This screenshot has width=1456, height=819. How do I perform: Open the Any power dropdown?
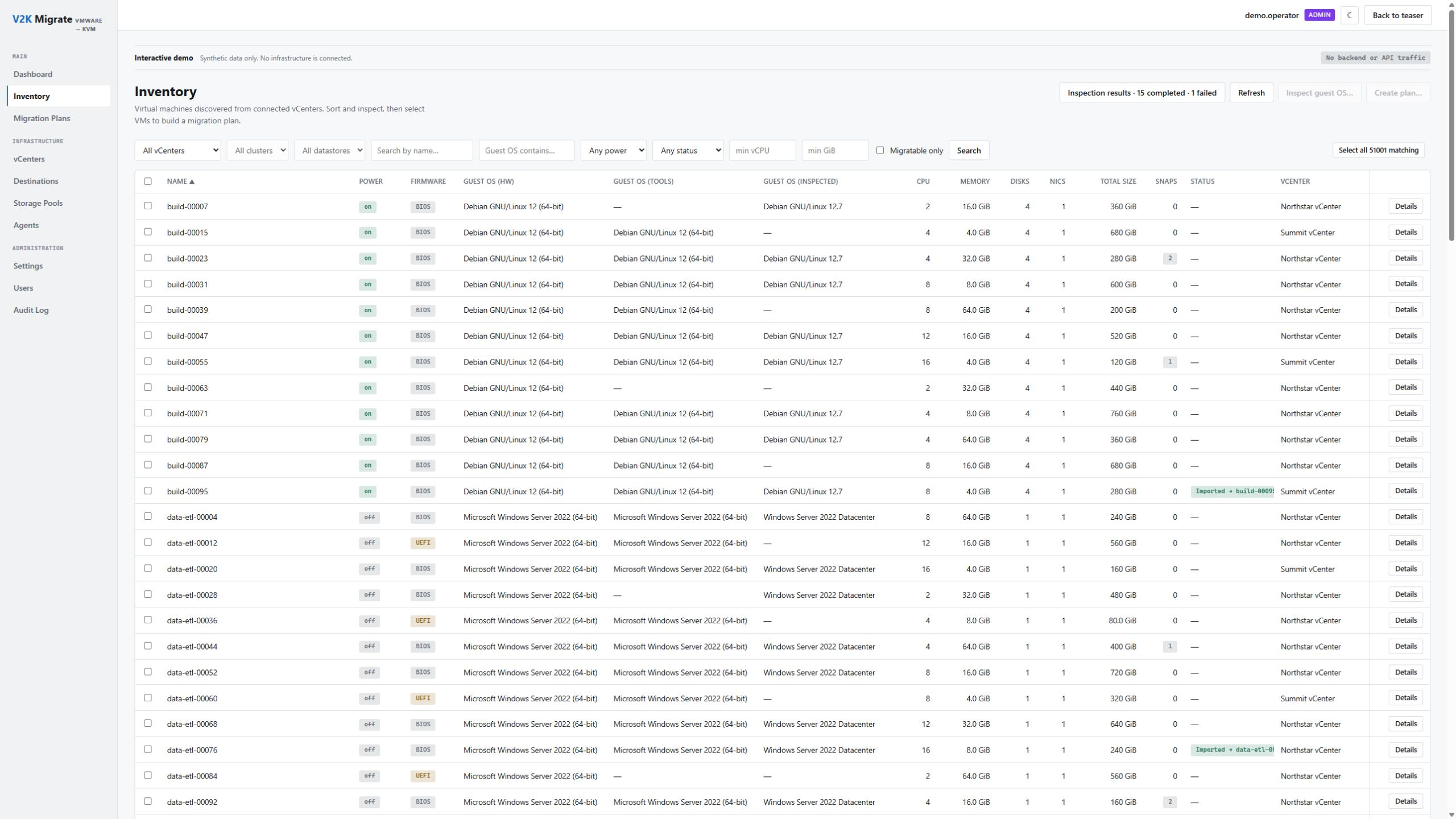[x=613, y=151]
